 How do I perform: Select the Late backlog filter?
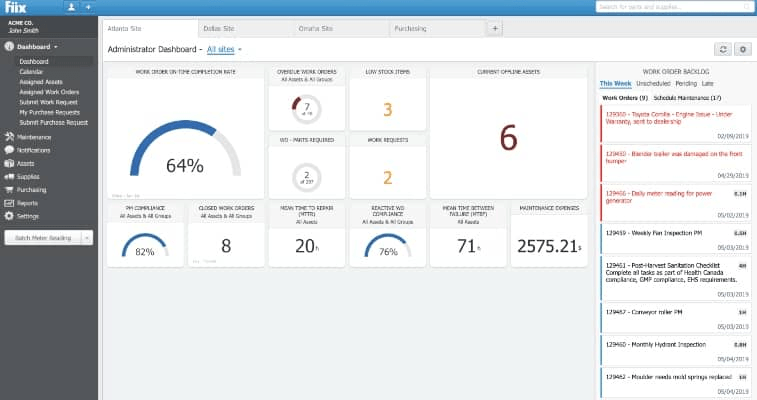707,83
